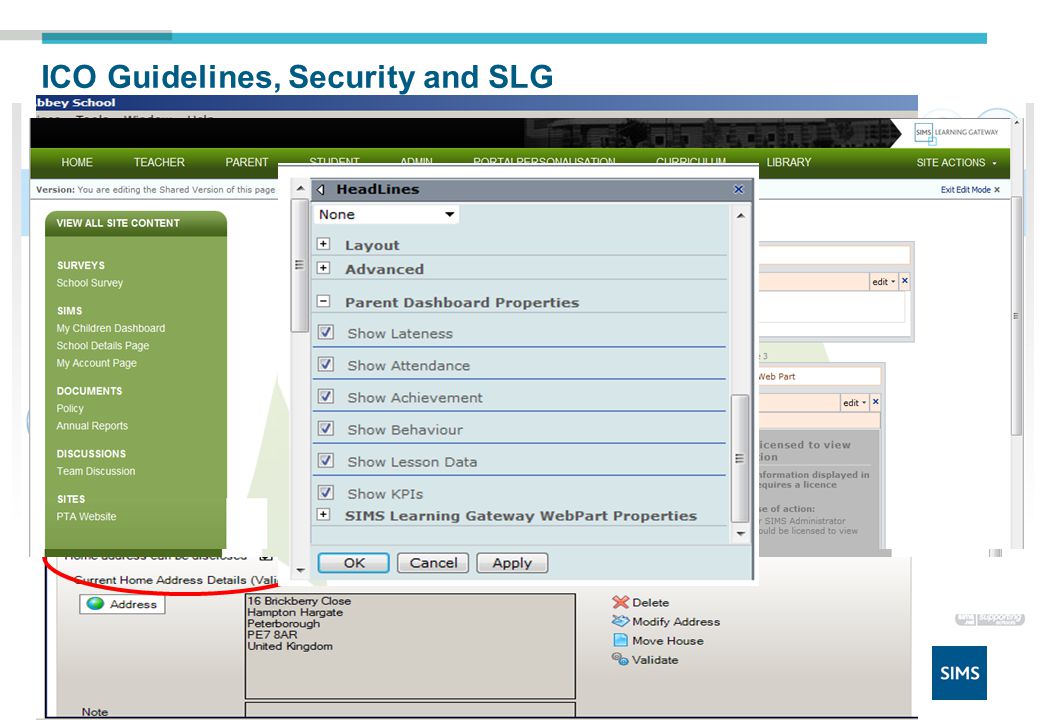Click the home address text box
1040x720 pixels.
point(410,646)
